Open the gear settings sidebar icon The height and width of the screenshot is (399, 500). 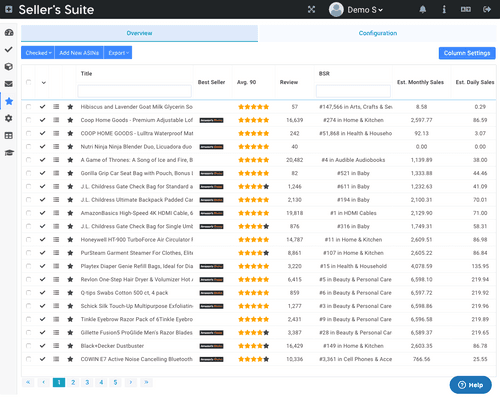pyautogui.click(x=9, y=118)
